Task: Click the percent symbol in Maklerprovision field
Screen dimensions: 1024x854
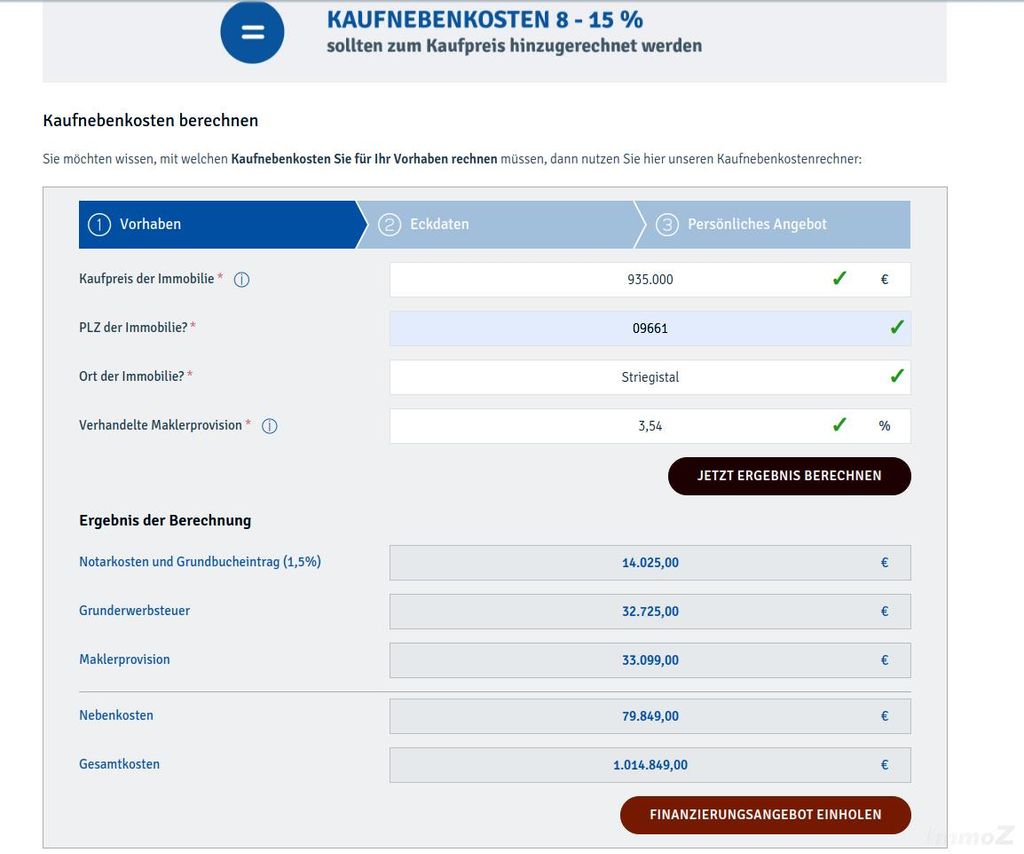Action: 885,426
